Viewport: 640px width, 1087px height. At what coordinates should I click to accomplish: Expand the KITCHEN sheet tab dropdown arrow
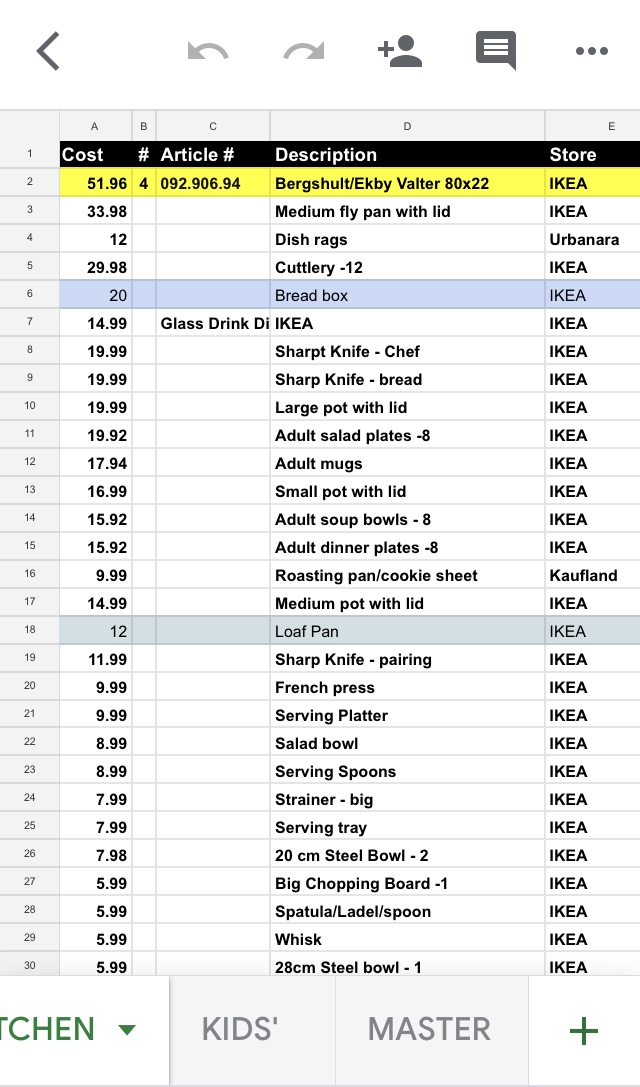point(126,1030)
